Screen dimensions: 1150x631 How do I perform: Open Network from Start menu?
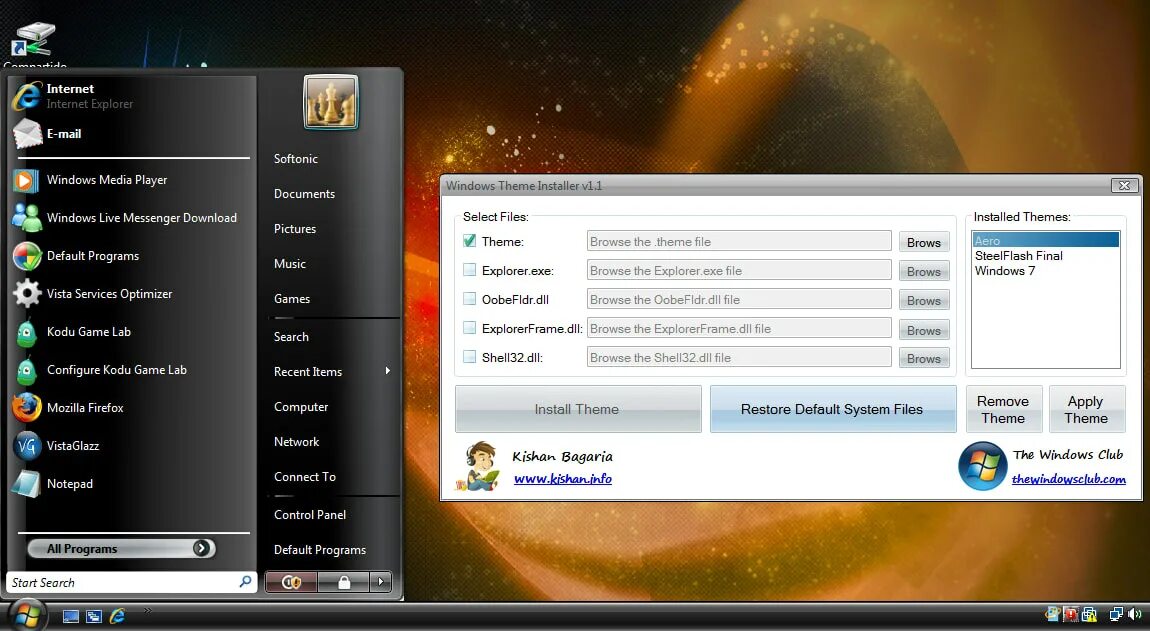point(296,442)
